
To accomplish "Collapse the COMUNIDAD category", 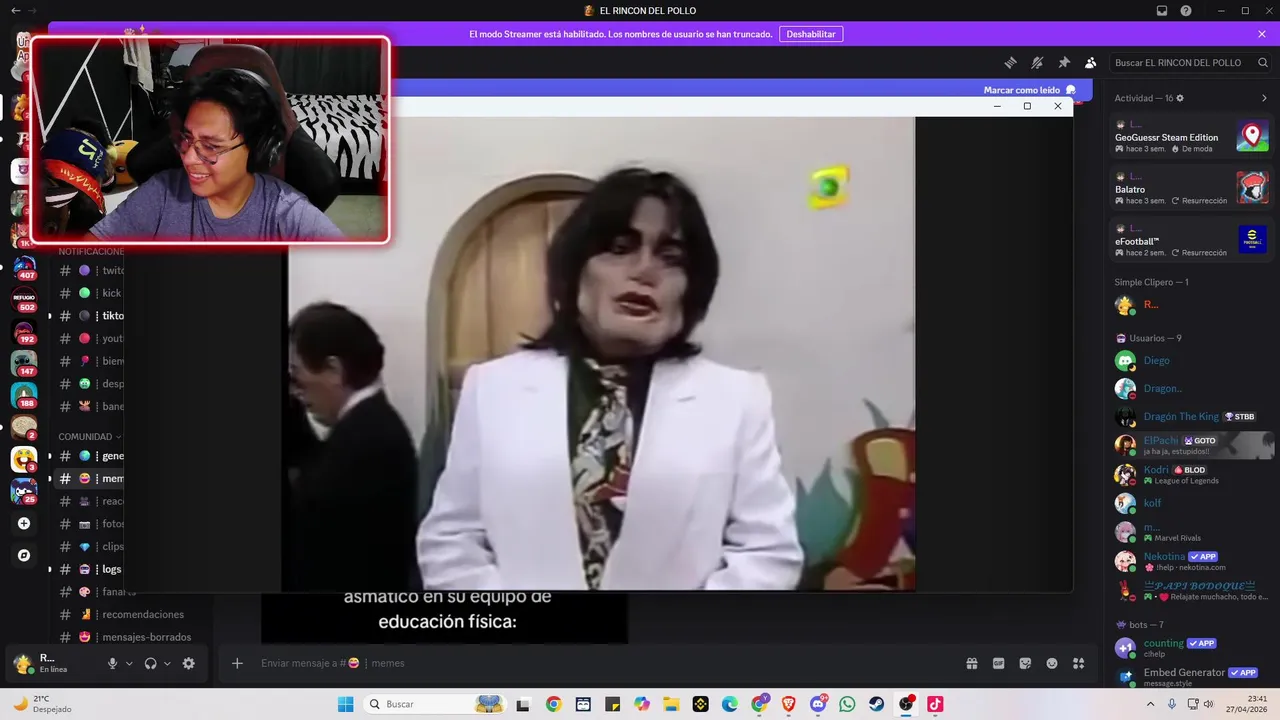I will [x=89, y=437].
